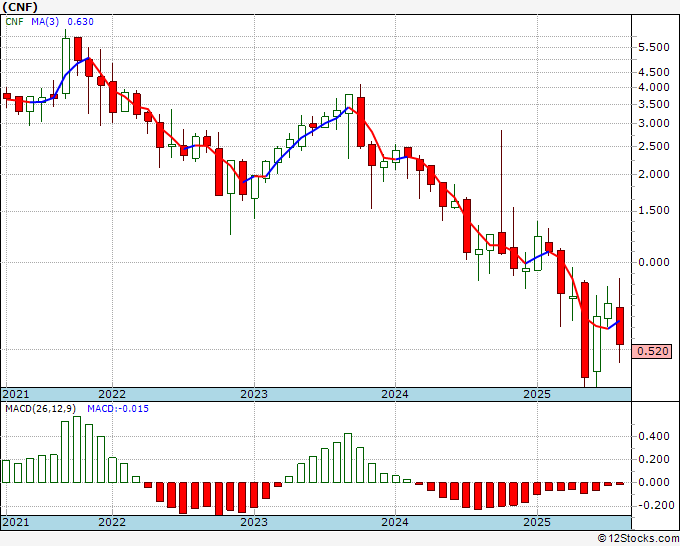This screenshot has height=546, width=680.
Task: Click the 3.500 price axis label
Action: 654,104
